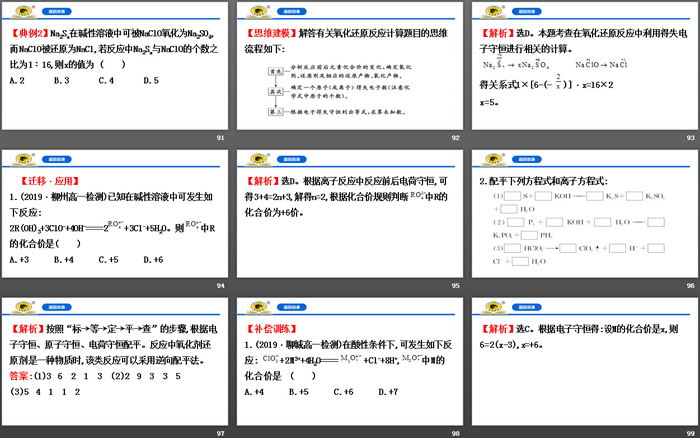This screenshot has width=700, height=438.
Task: Click the blue pill button on slide 98
Action: pyautogui.click(x=292, y=307)
